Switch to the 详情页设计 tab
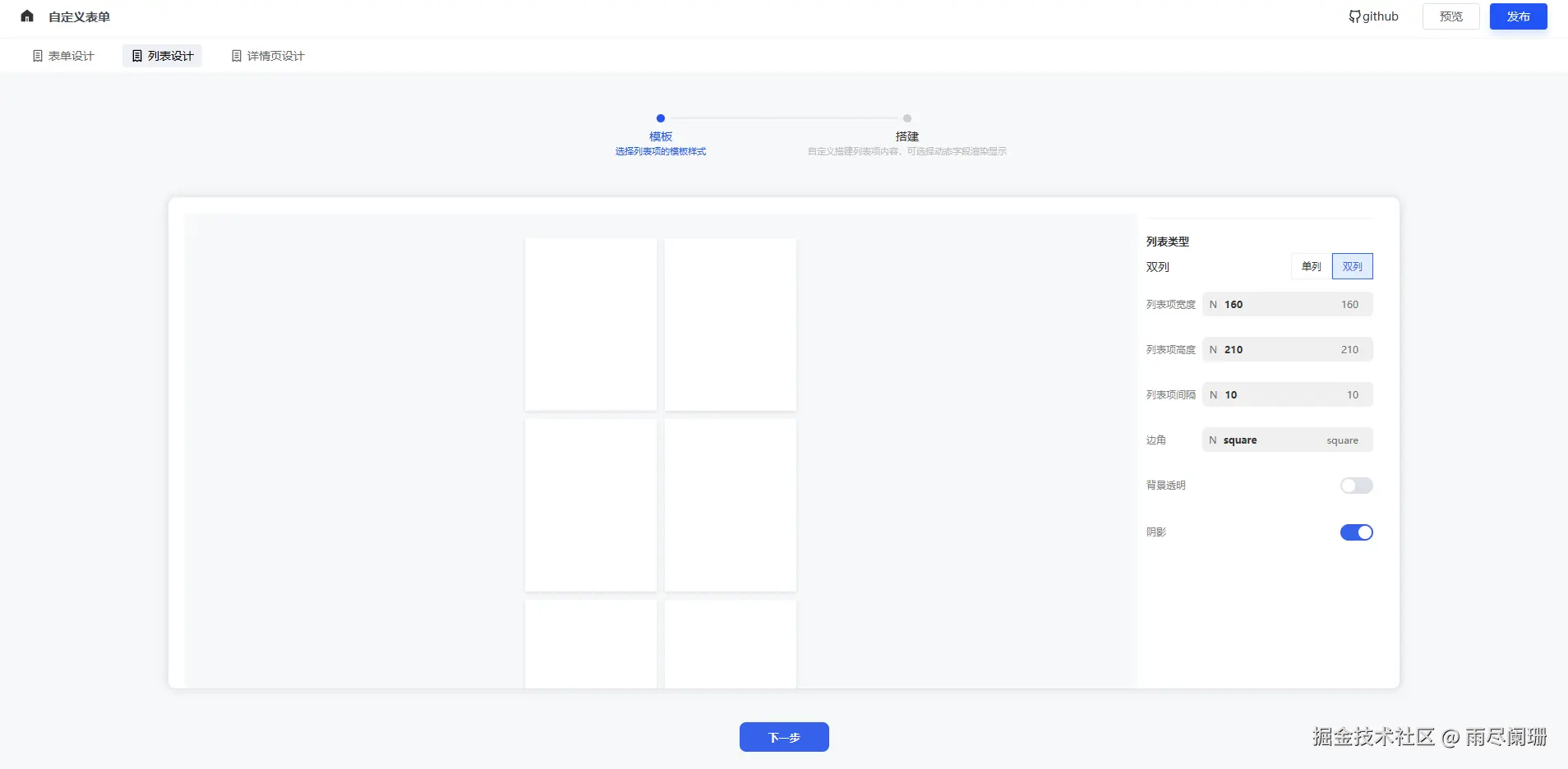The image size is (1568, 769). 266,55
